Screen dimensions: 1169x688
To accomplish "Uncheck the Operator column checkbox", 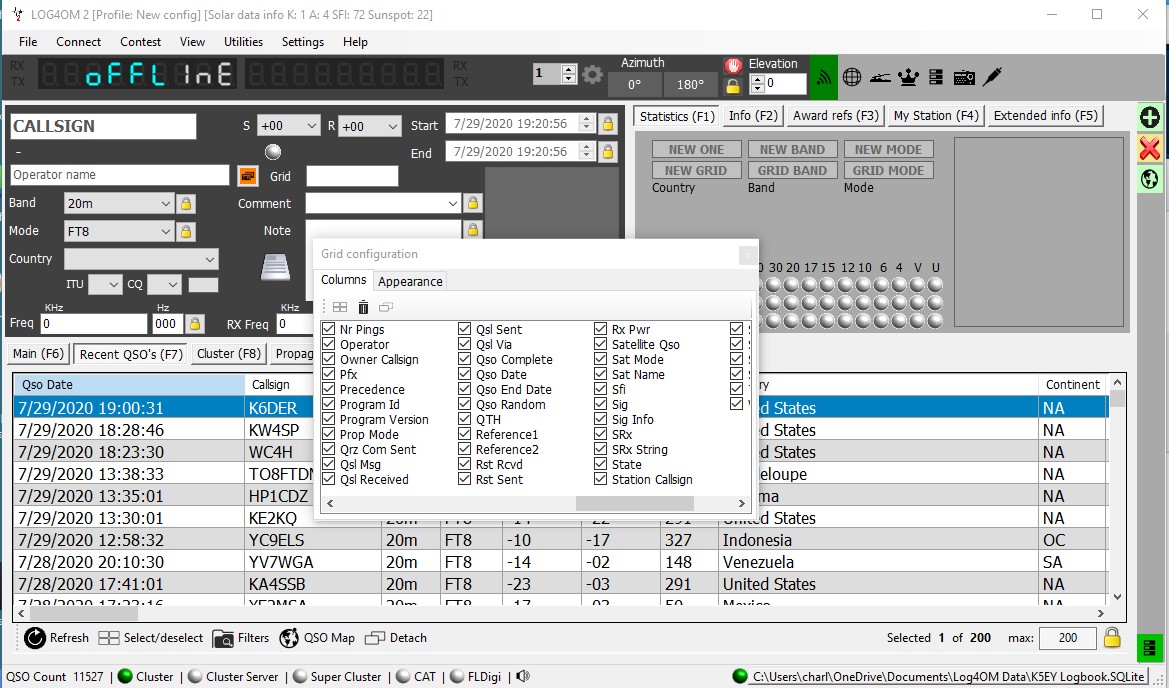I will point(329,344).
